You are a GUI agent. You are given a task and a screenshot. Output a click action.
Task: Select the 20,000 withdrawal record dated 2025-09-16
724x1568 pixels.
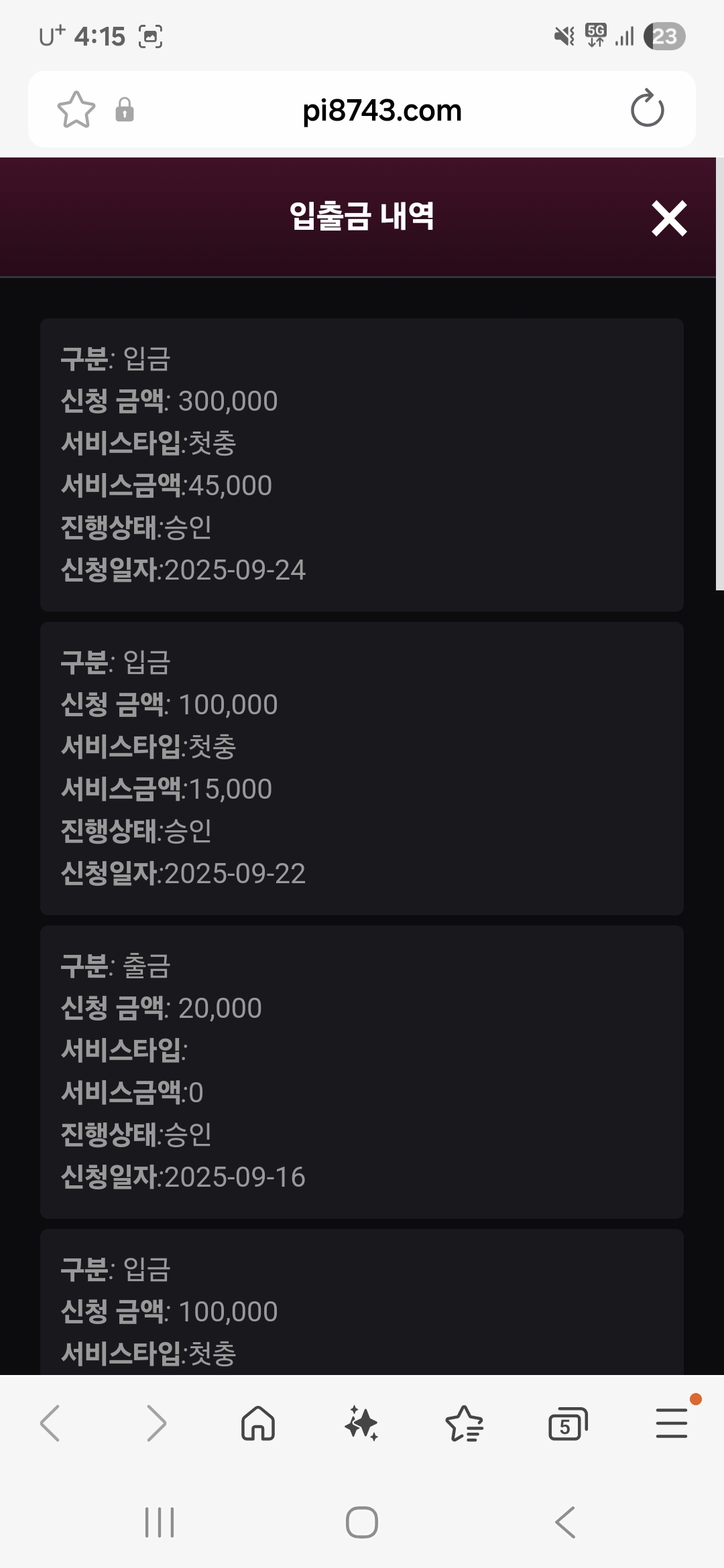362,1071
